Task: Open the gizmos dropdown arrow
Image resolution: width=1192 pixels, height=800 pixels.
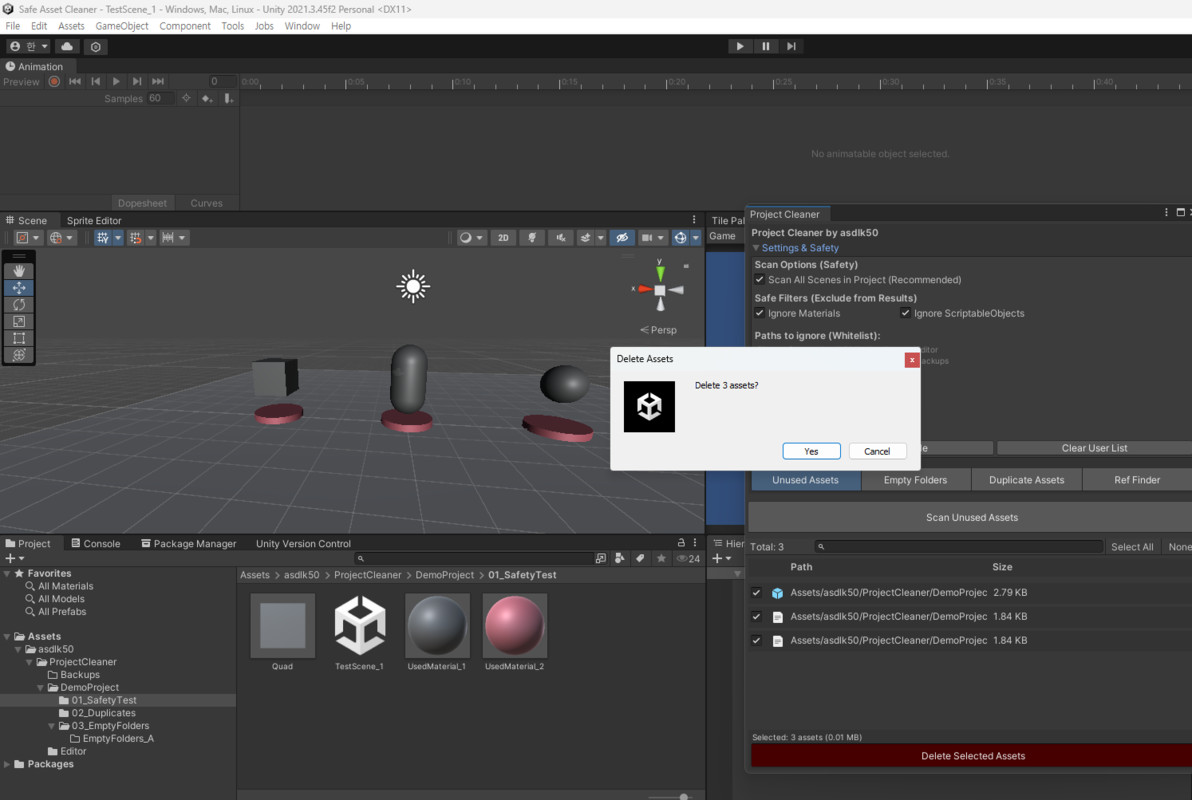Action: 696,238
